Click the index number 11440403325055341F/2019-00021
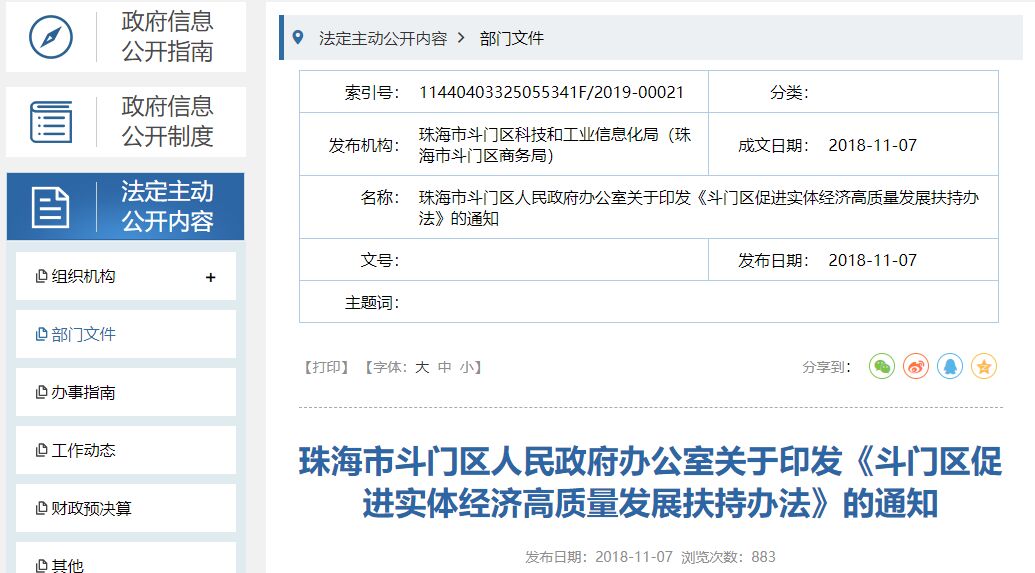 tap(551, 92)
